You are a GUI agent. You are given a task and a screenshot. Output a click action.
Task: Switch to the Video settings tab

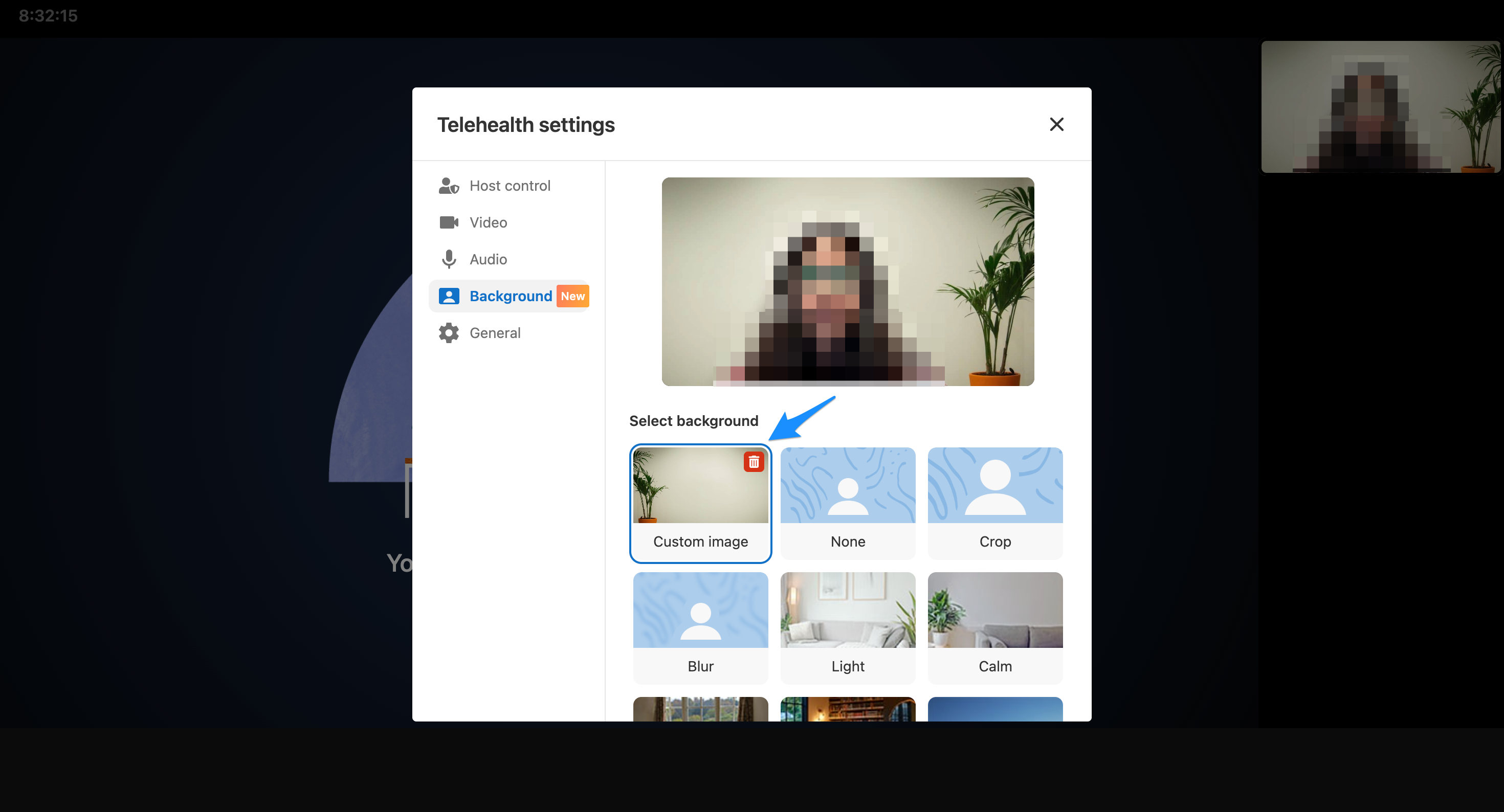[509, 222]
